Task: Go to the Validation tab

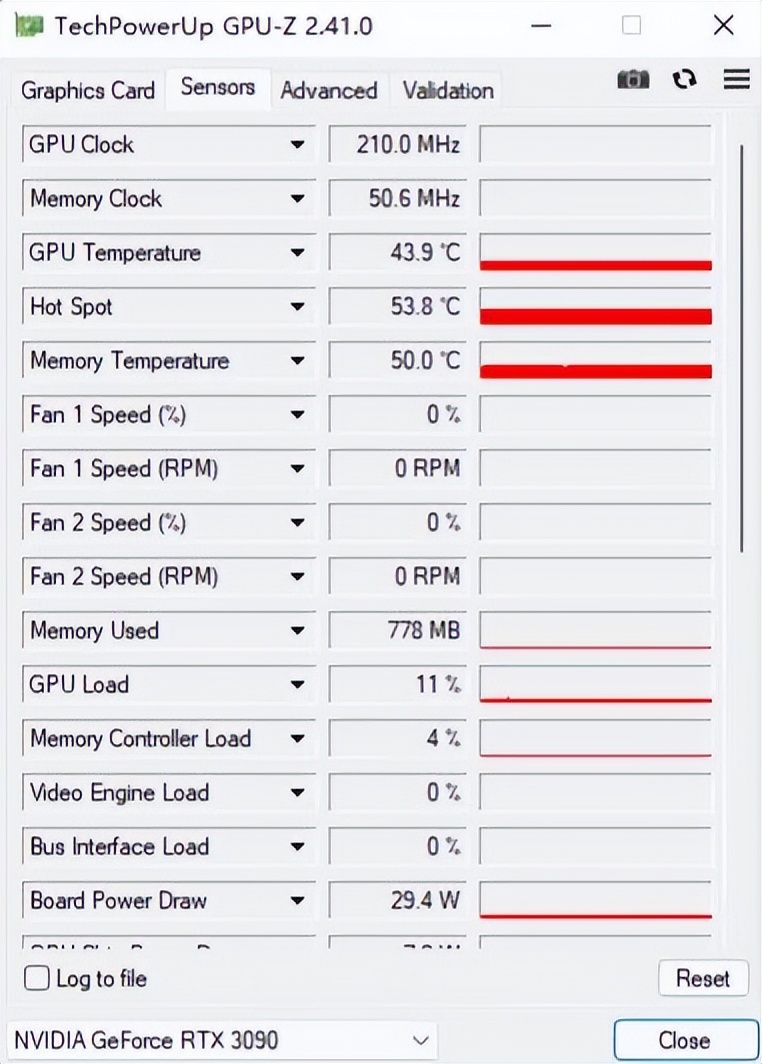Action: [x=448, y=91]
